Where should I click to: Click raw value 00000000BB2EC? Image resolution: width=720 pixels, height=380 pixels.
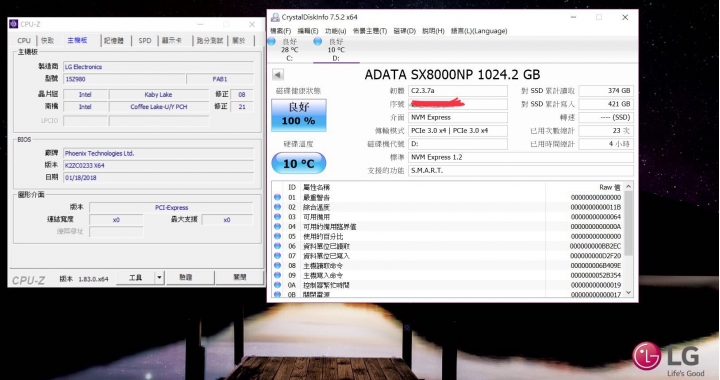[595, 246]
